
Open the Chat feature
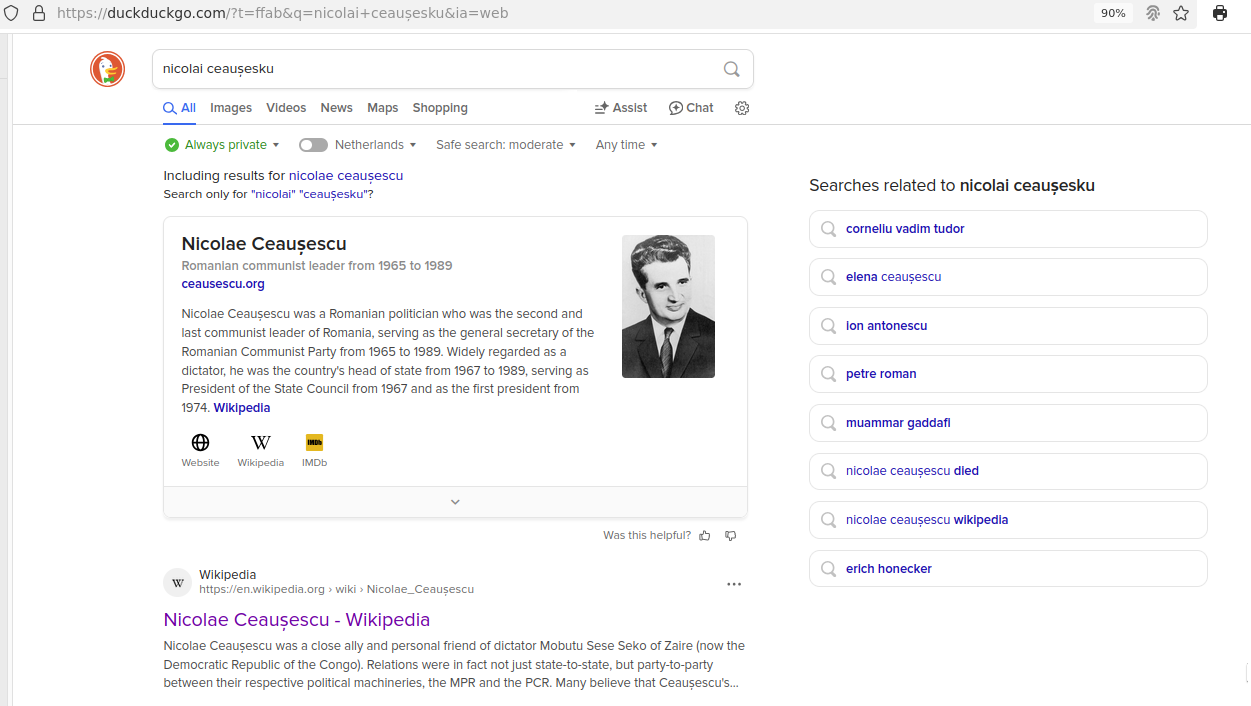(x=691, y=108)
